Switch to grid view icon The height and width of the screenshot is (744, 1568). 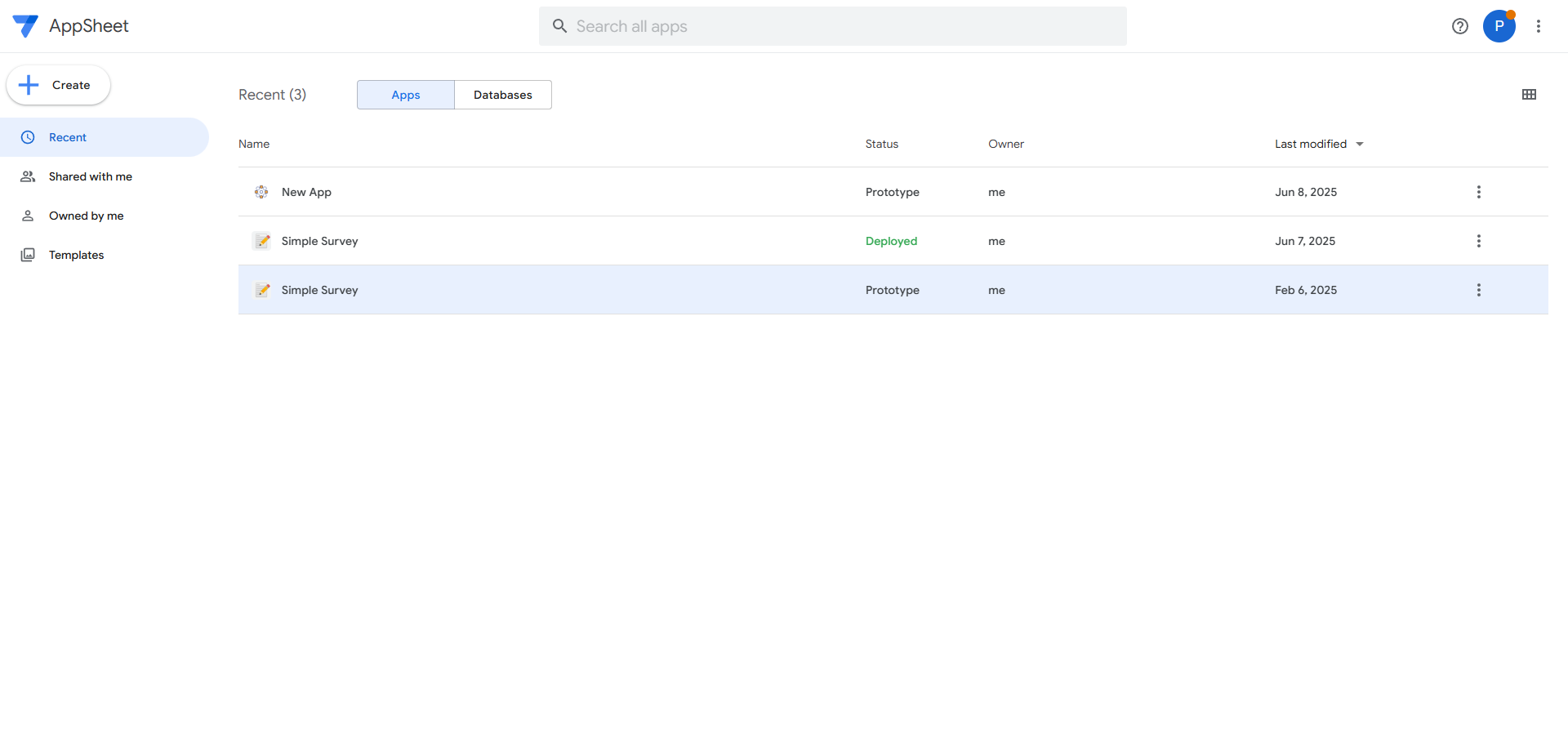click(1530, 95)
